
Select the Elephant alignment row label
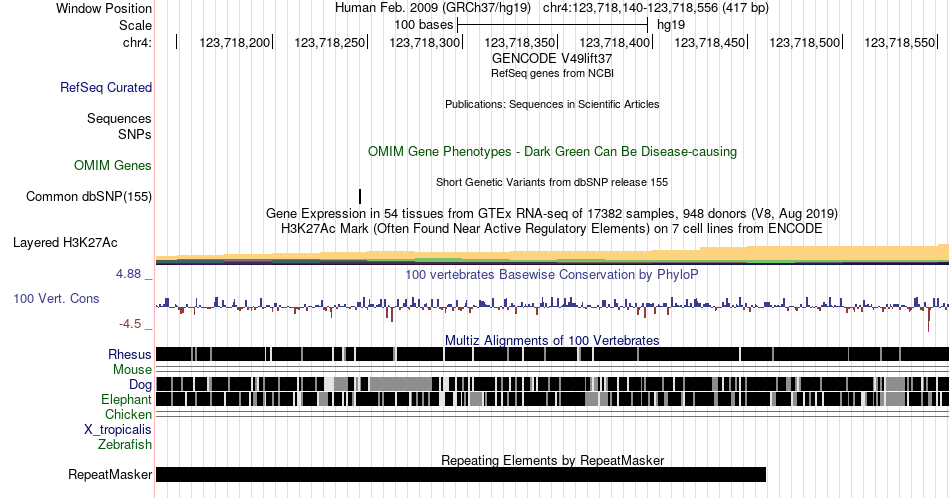point(126,399)
